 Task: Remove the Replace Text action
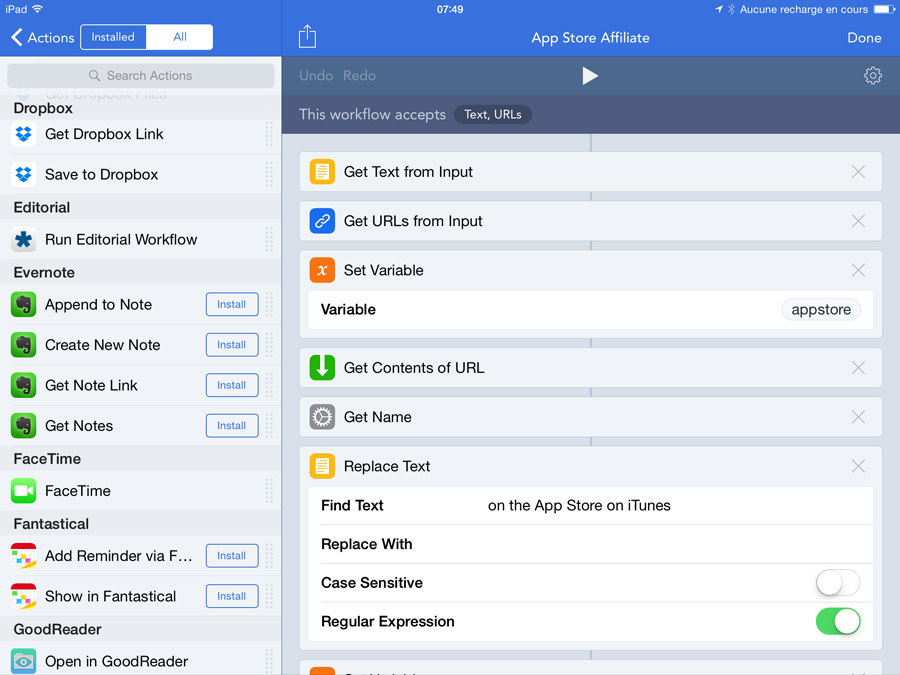coord(858,466)
